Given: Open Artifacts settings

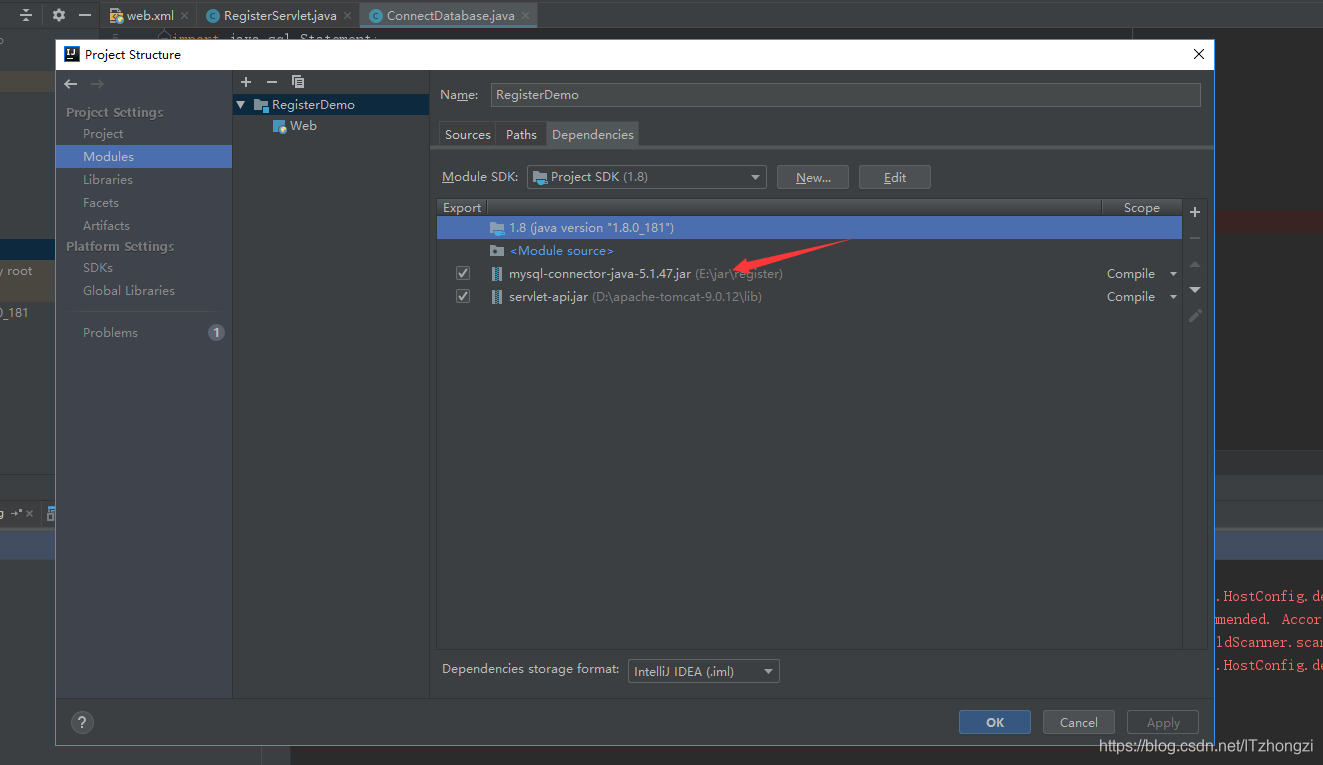Looking at the screenshot, I should 106,225.
